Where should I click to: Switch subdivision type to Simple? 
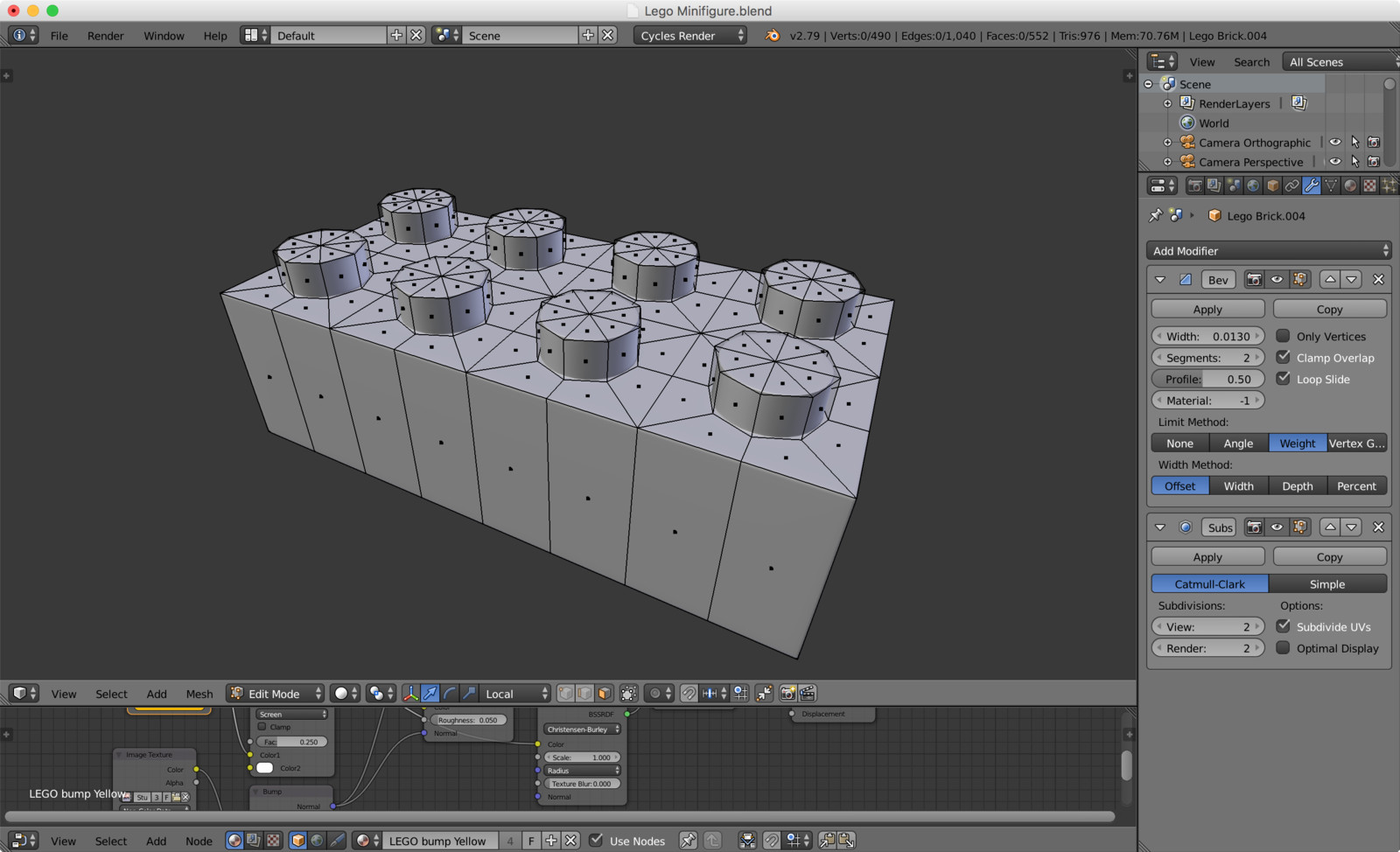(x=1327, y=583)
